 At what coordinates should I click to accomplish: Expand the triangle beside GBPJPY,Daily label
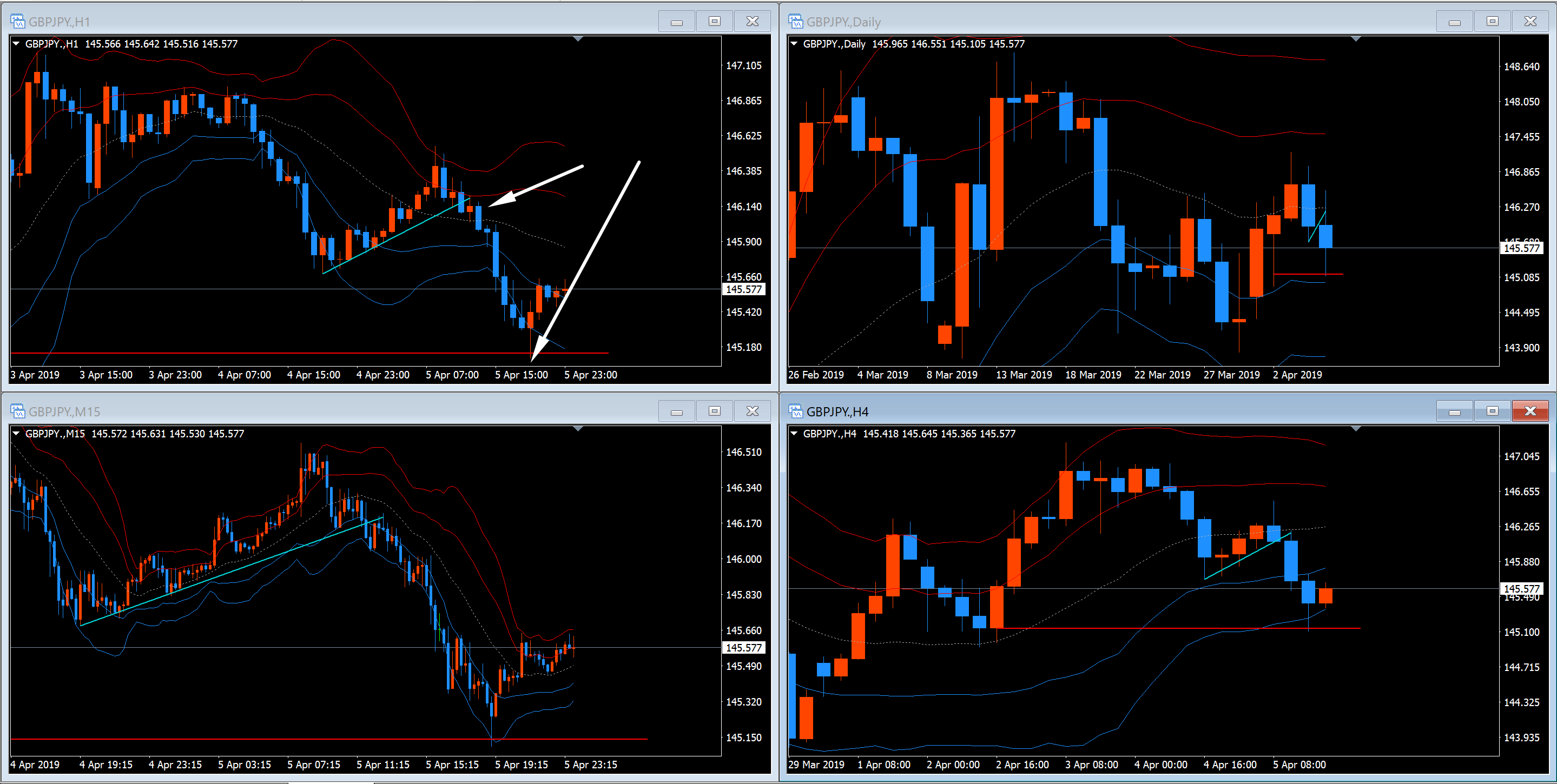(x=794, y=43)
